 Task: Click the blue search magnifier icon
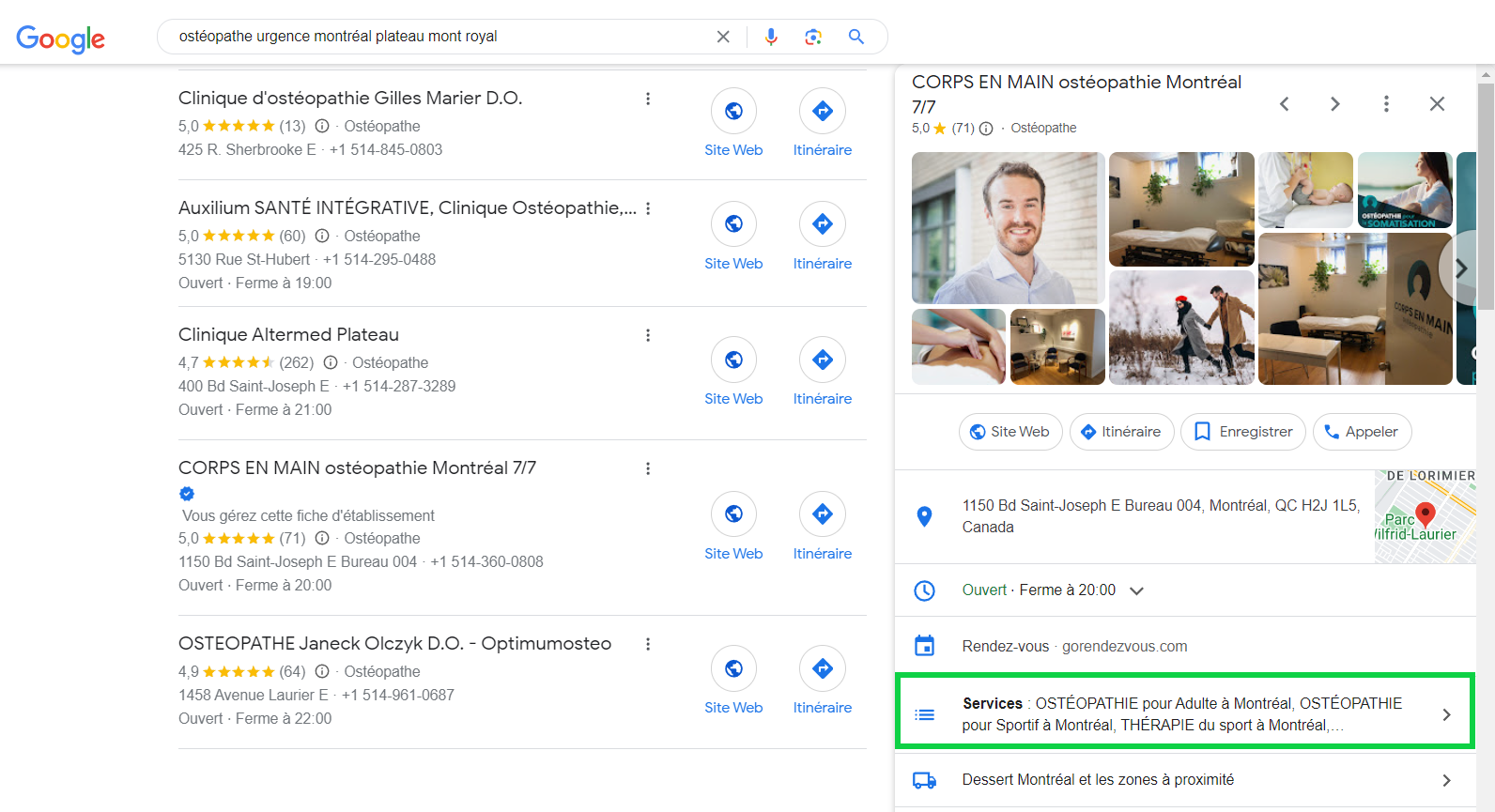[855, 37]
